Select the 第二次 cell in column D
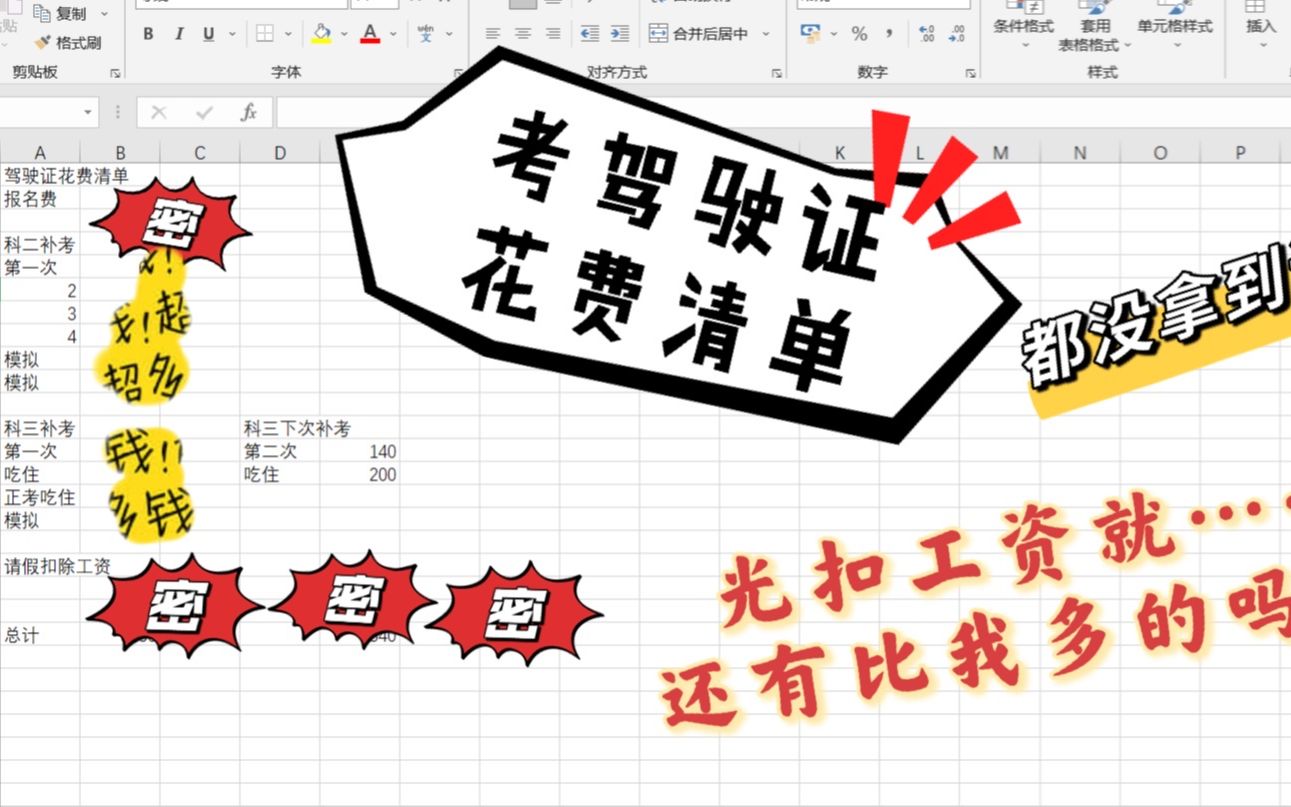1291x807 pixels. (280, 451)
